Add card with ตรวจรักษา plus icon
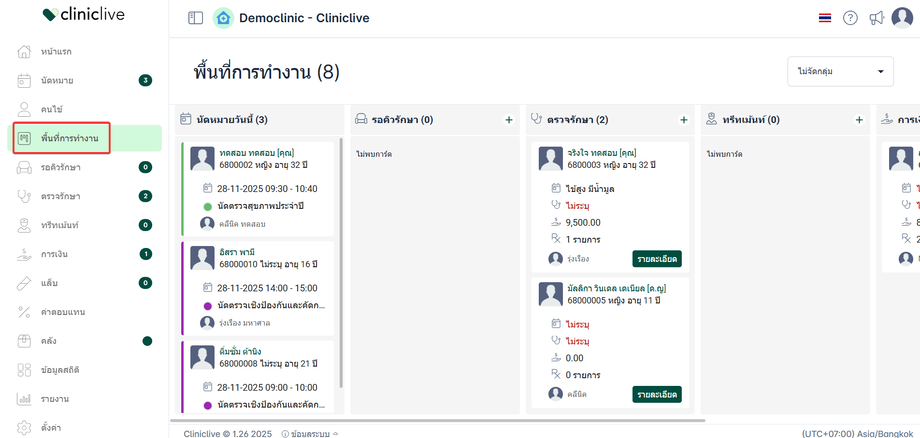 pyautogui.click(x=684, y=120)
